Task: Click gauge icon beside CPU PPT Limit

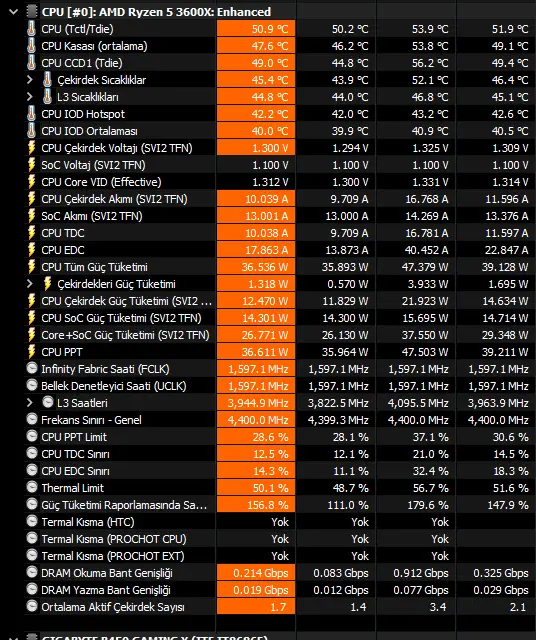Action: click(32, 436)
